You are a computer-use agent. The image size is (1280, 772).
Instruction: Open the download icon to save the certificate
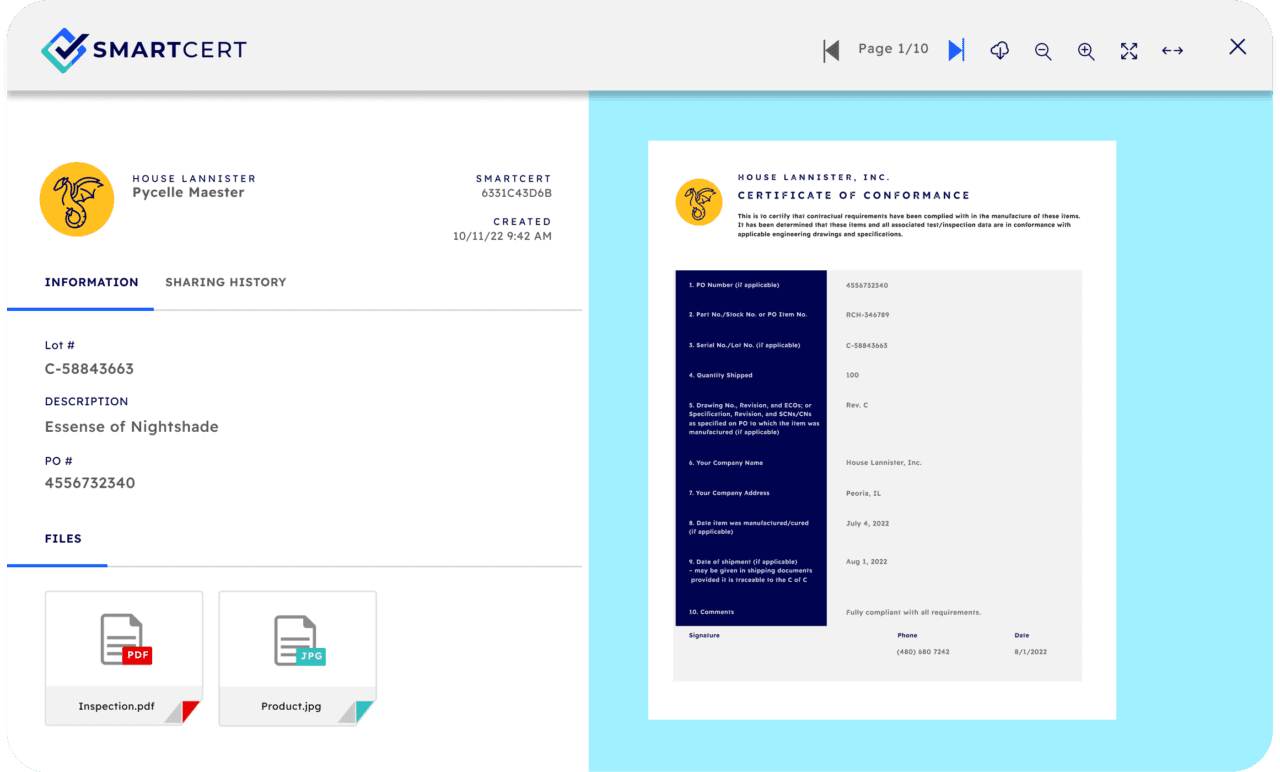point(999,50)
